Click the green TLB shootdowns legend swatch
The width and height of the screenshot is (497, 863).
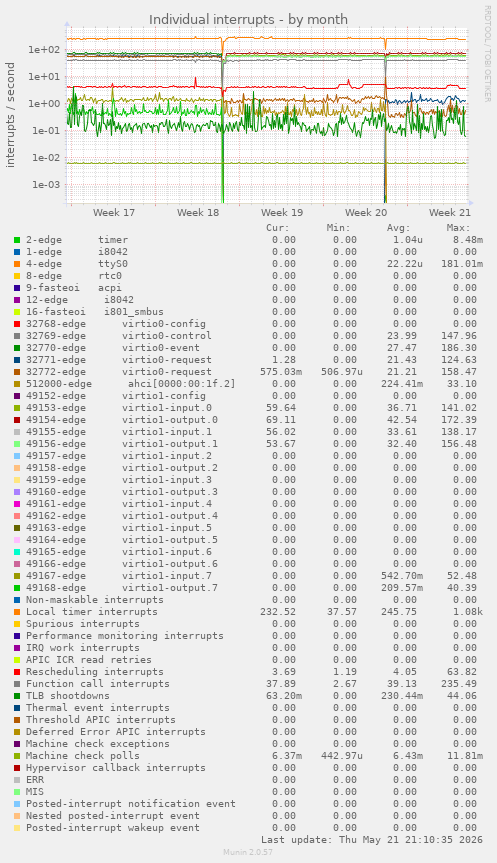[x=17, y=696]
